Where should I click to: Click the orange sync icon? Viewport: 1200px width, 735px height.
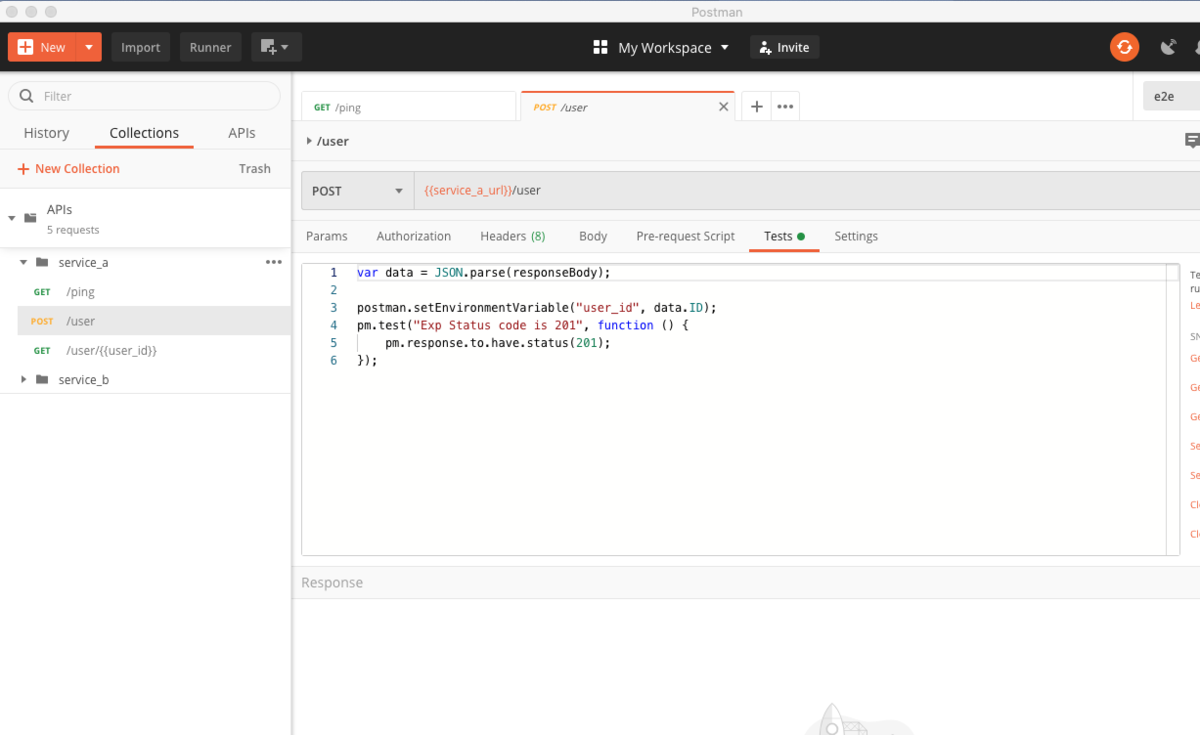(1124, 47)
